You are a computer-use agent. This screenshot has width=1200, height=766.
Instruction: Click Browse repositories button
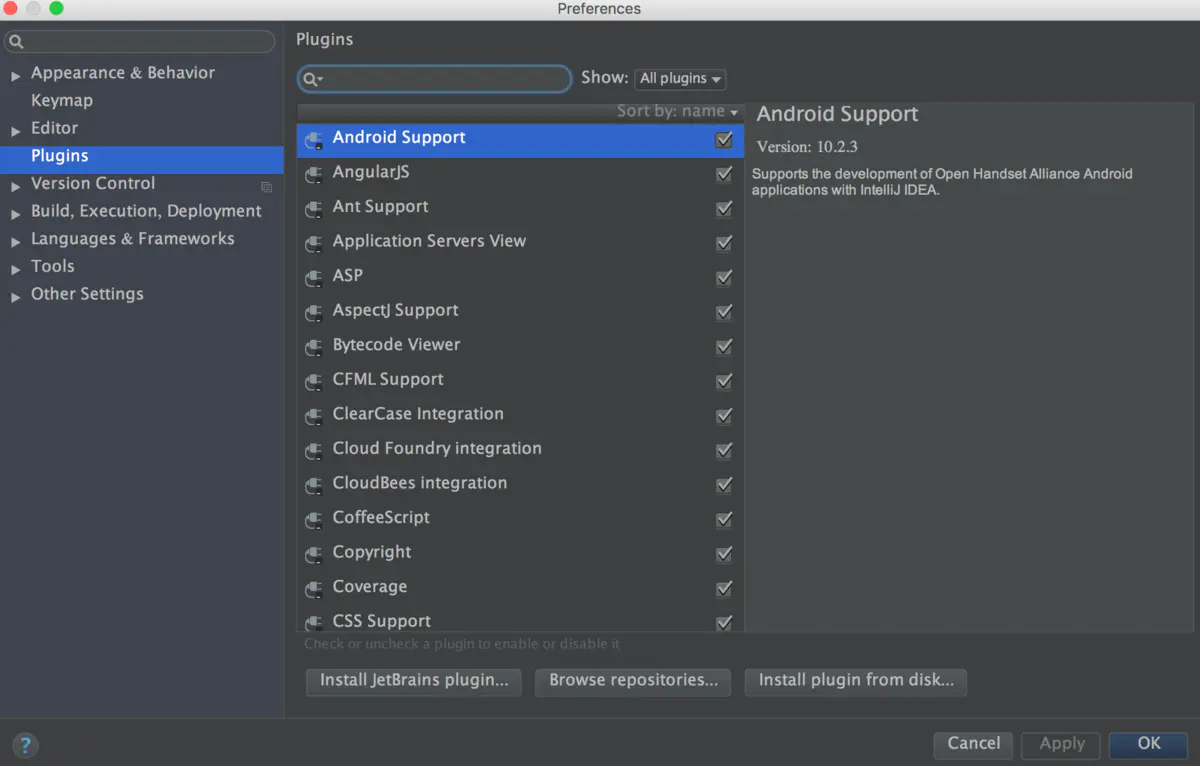coord(634,681)
